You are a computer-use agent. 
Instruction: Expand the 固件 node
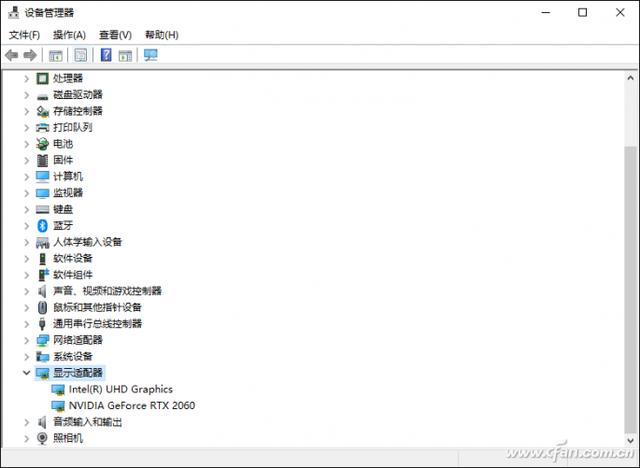pyautogui.click(x=27, y=160)
